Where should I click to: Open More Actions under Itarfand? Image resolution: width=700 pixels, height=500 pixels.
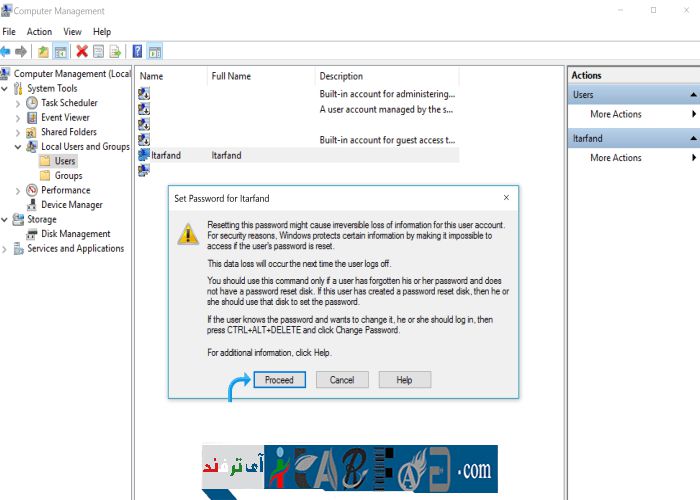pos(616,158)
